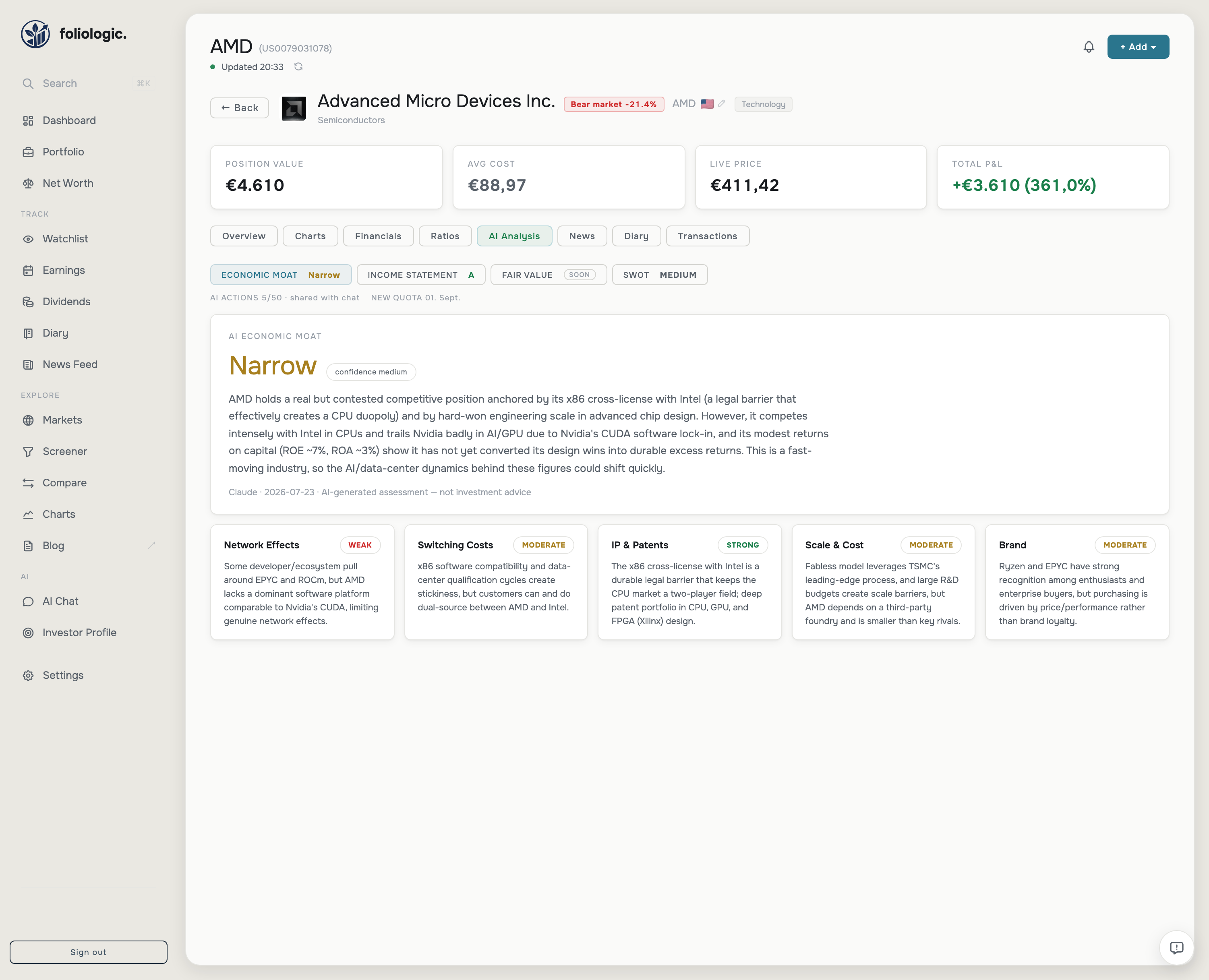Image resolution: width=1209 pixels, height=980 pixels.
Task: Expand the + Add dropdown button
Action: point(1138,47)
